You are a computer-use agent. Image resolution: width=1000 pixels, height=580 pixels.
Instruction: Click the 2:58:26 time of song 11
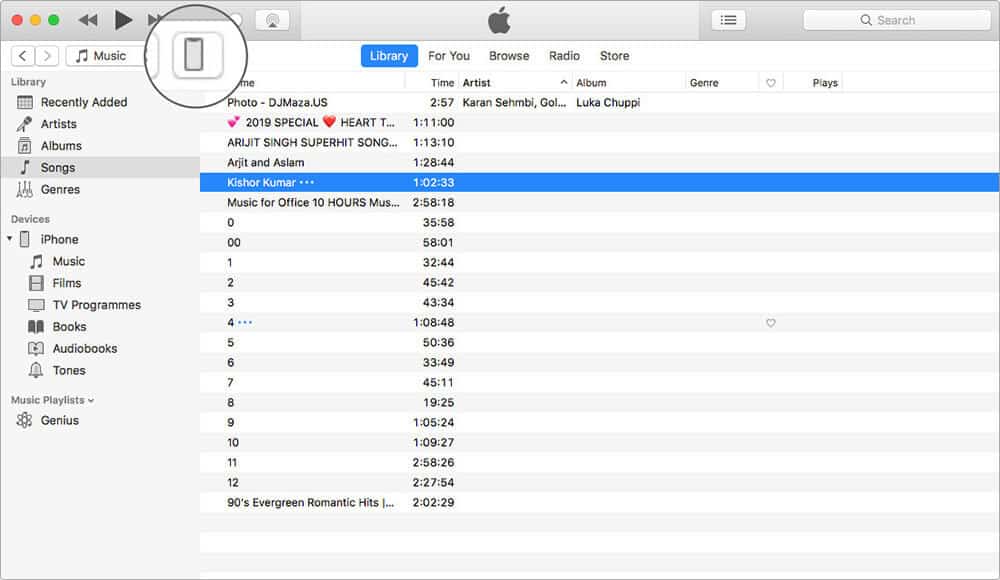click(433, 463)
